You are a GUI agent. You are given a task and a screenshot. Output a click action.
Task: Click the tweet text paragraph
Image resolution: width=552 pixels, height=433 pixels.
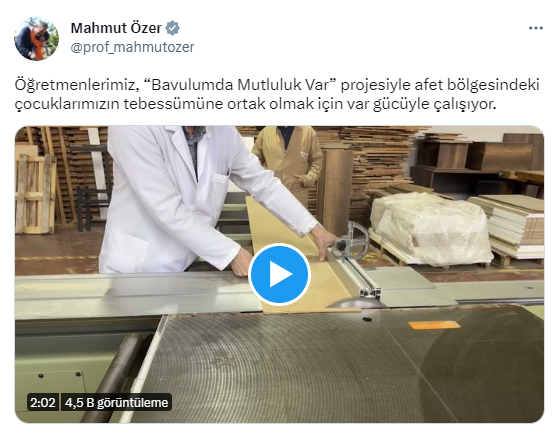point(277,94)
